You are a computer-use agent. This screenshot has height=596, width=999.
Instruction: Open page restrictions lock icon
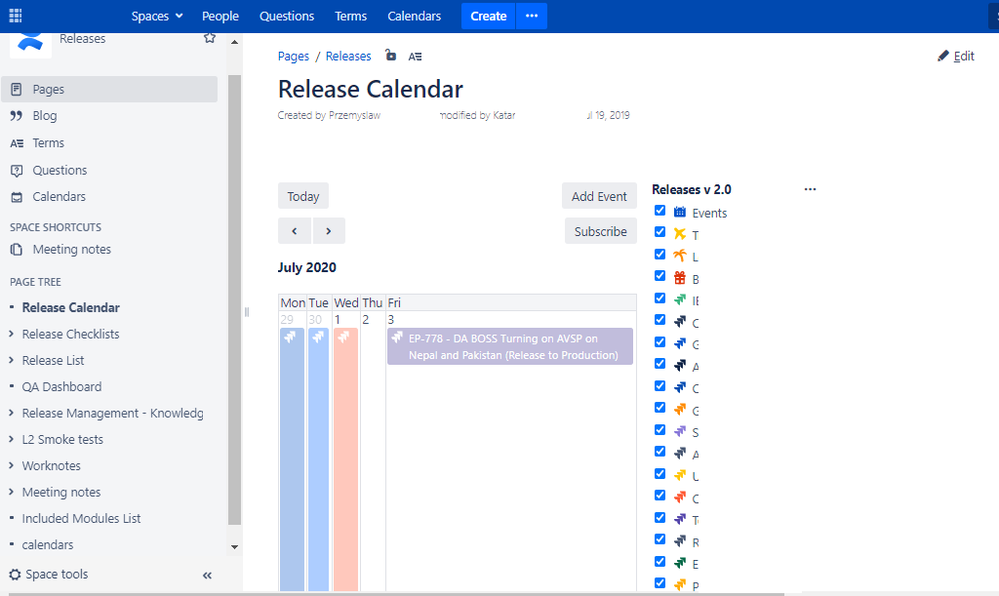point(391,56)
